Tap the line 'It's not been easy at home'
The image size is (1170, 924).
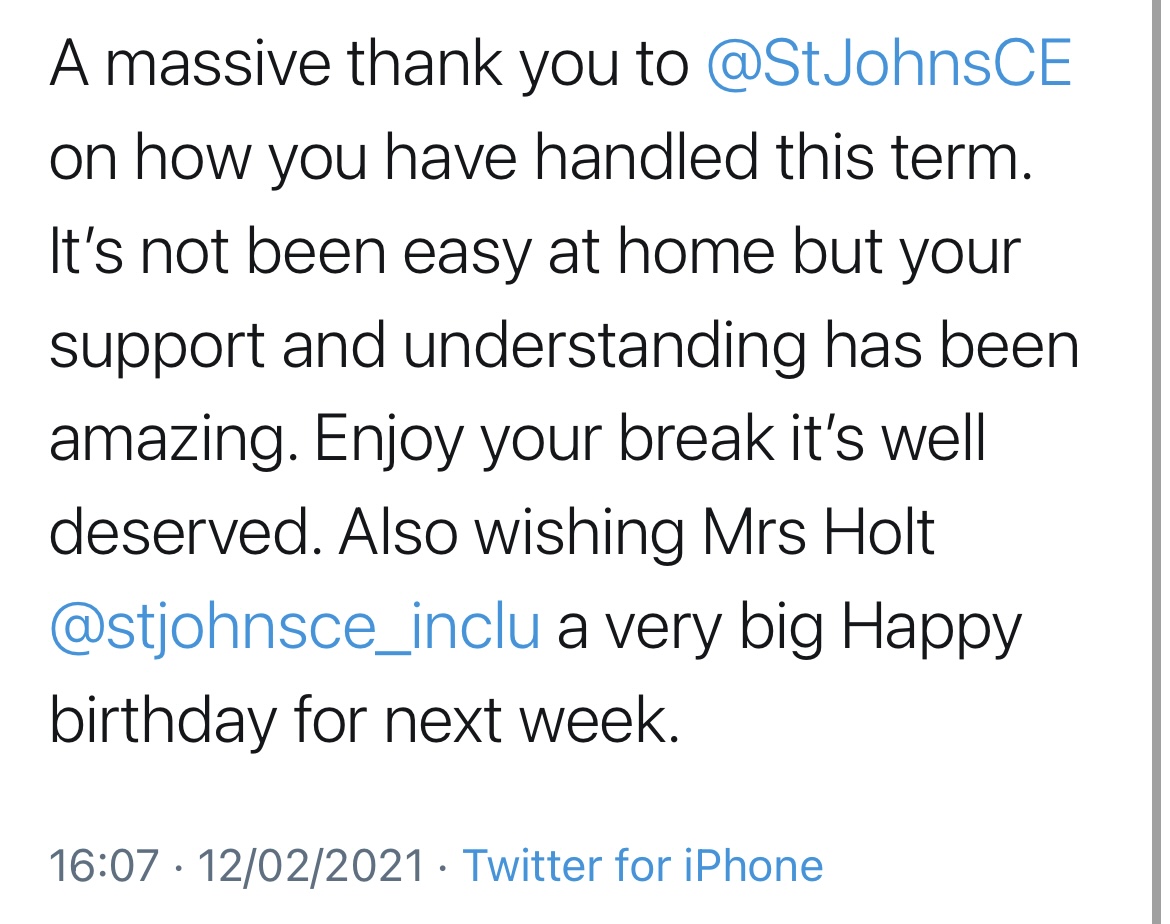[x=412, y=252]
